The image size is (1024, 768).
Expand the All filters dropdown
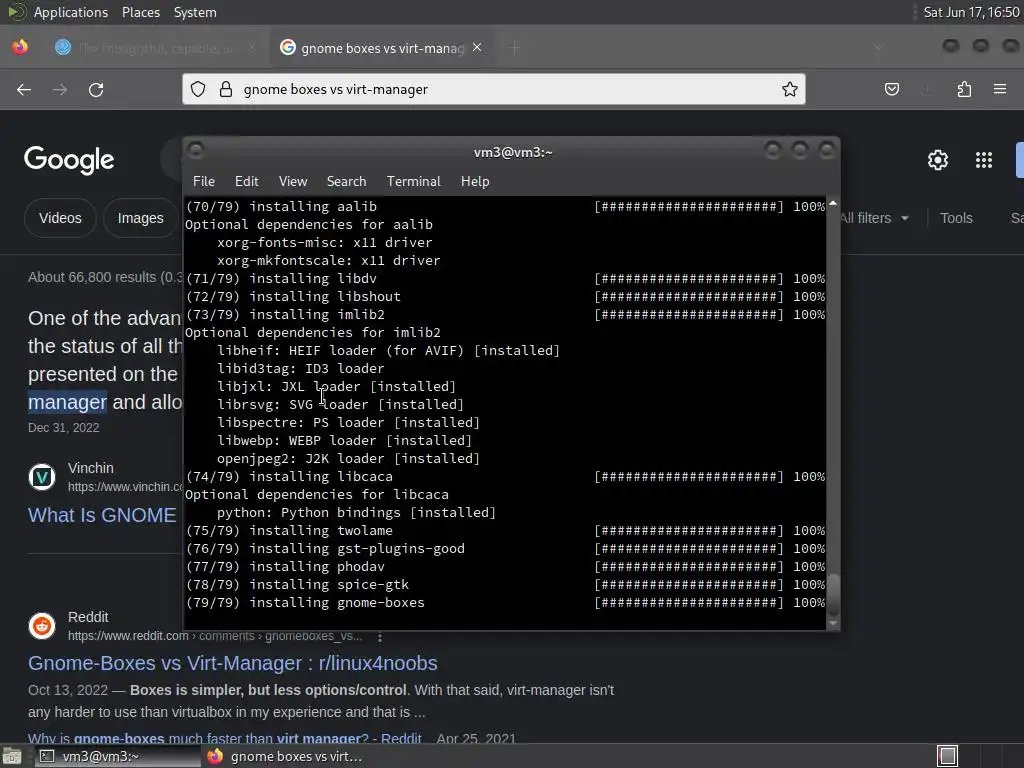(x=874, y=218)
